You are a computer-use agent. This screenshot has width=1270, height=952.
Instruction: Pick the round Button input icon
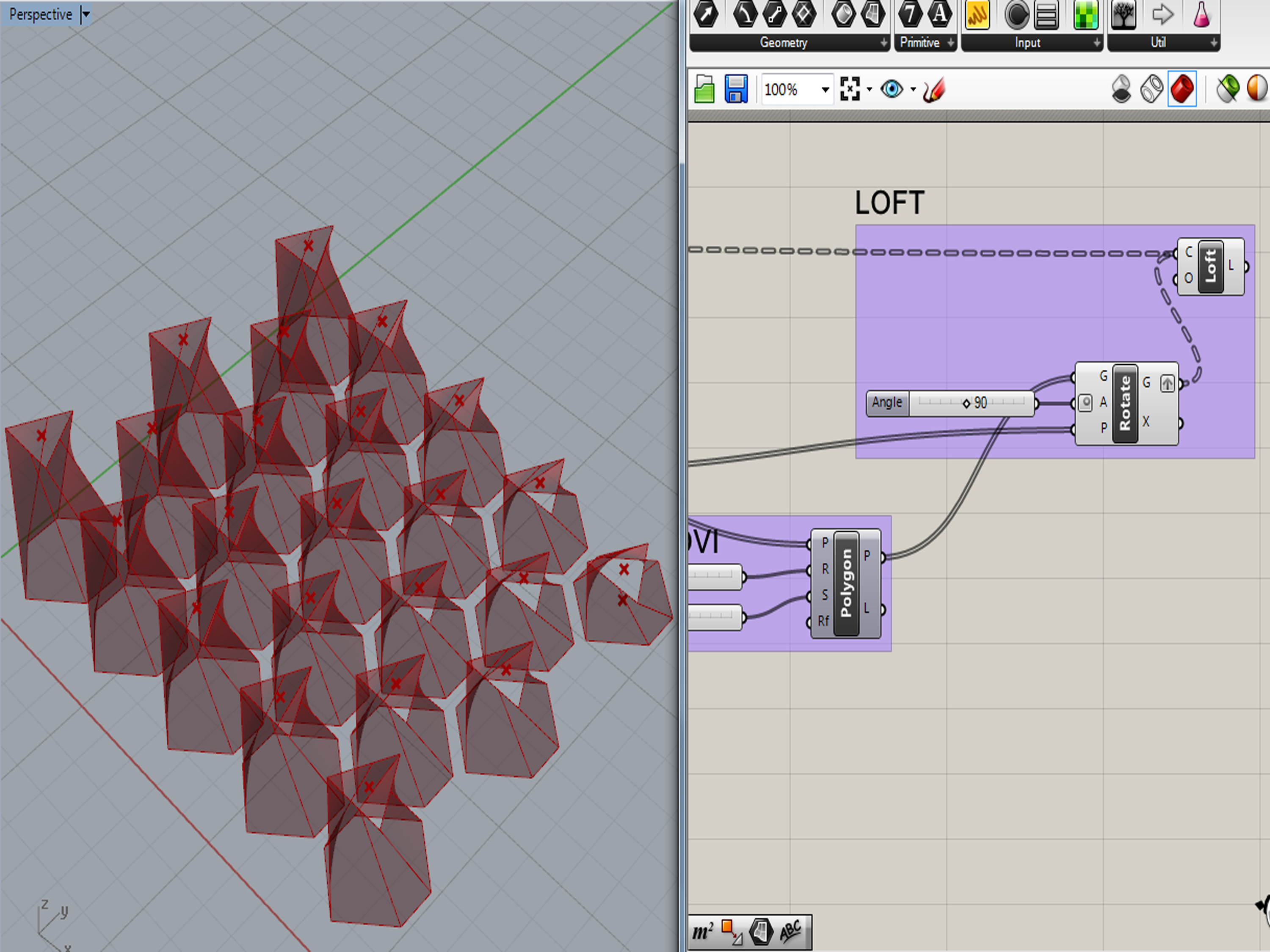(1017, 14)
